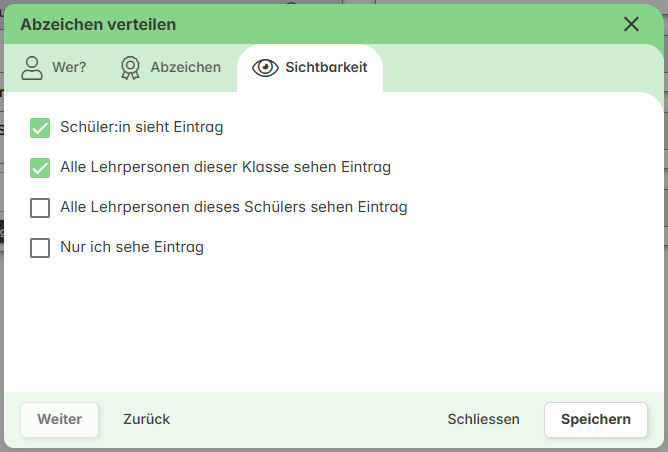Click the text Alle Lehrpersonen dieses Schülers sehen Eintrag
Viewport: 668px width, 452px height.
(x=234, y=207)
